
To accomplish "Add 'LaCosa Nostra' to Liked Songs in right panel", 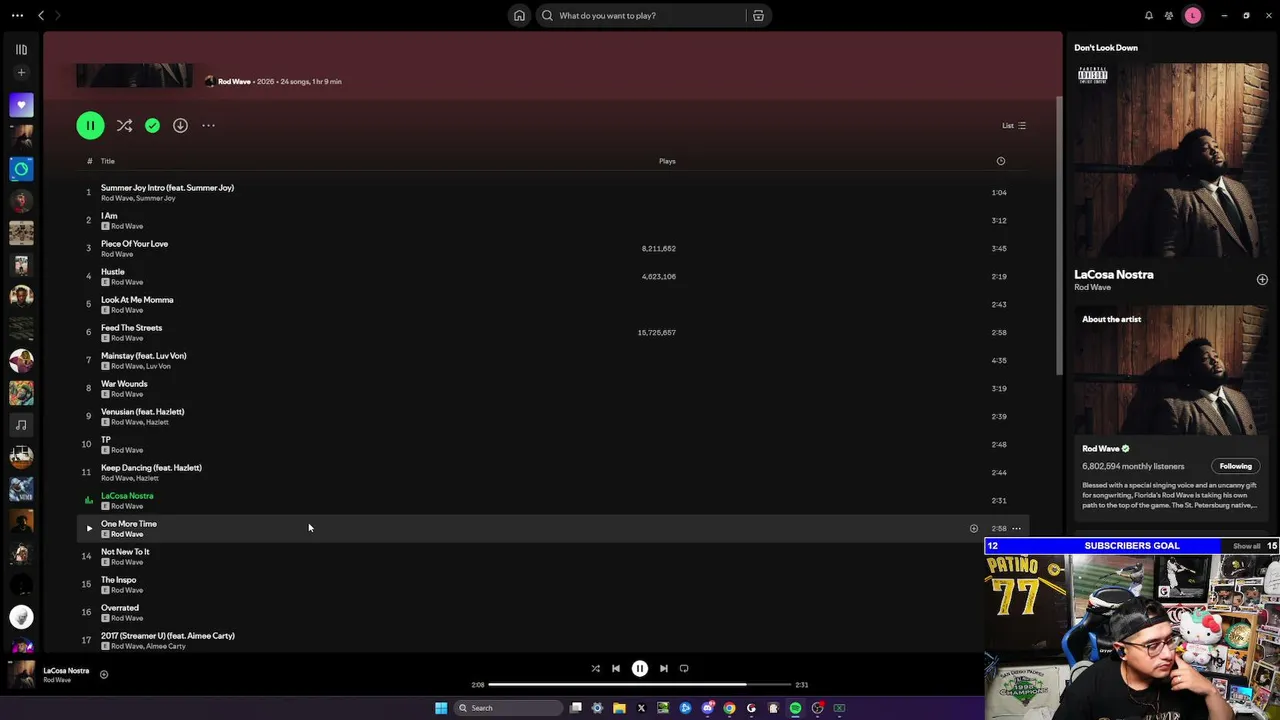I will point(1262,280).
